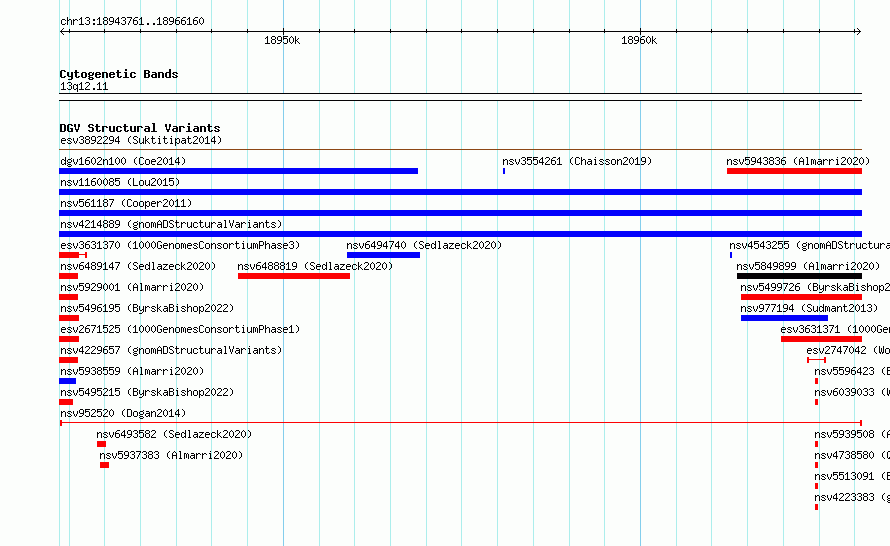Image resolution: width=890 pixels, height=546 pixels.
Task: Click the esv2747042 variant label
Action: (848, 350)
